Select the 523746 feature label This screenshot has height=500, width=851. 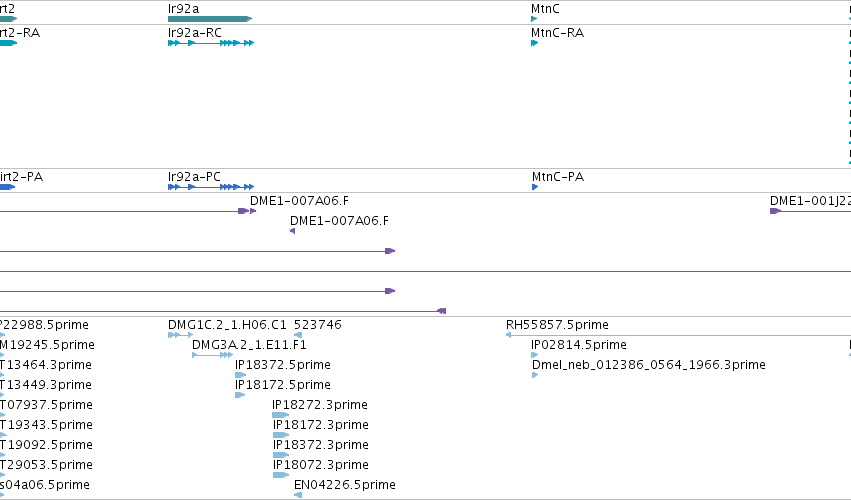coord(317,325)
